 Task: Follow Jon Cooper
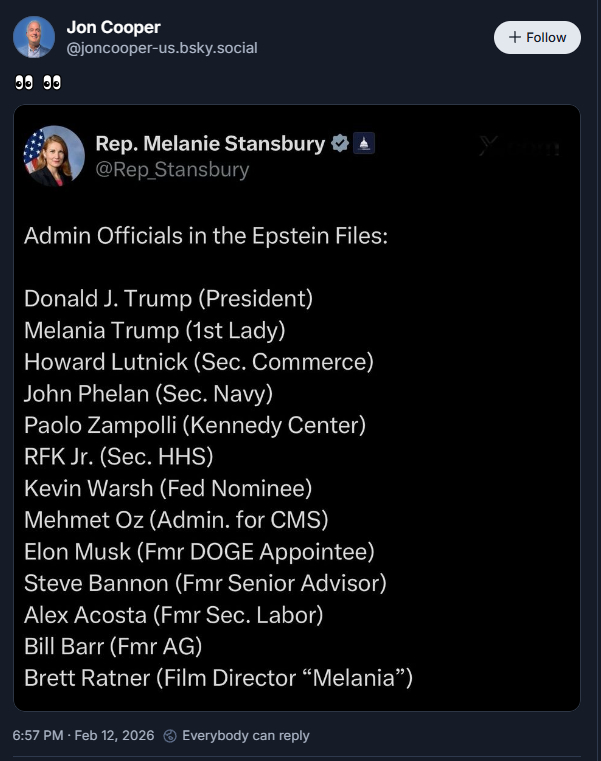click(x=537, y=37)
